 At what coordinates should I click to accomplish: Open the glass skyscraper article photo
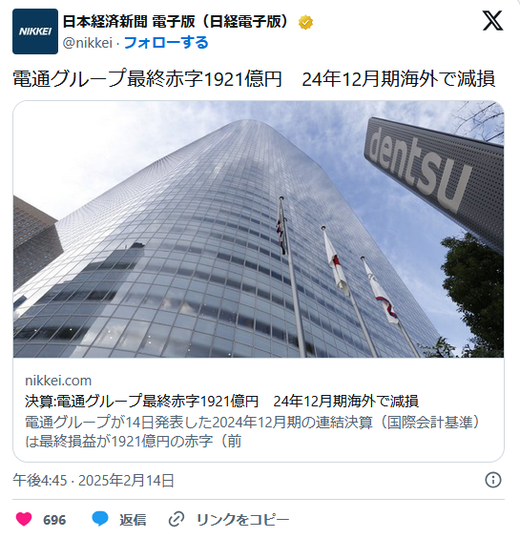259,229
